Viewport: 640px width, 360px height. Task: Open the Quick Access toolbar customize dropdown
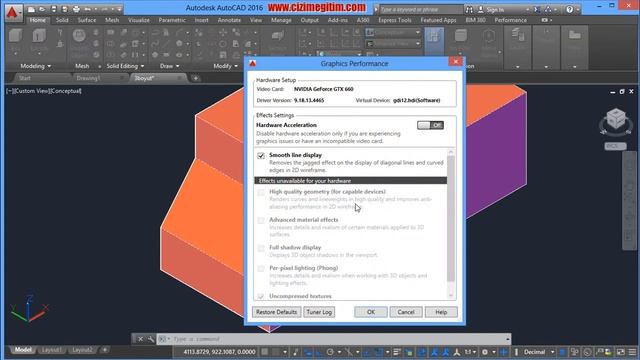pos(119,9)
